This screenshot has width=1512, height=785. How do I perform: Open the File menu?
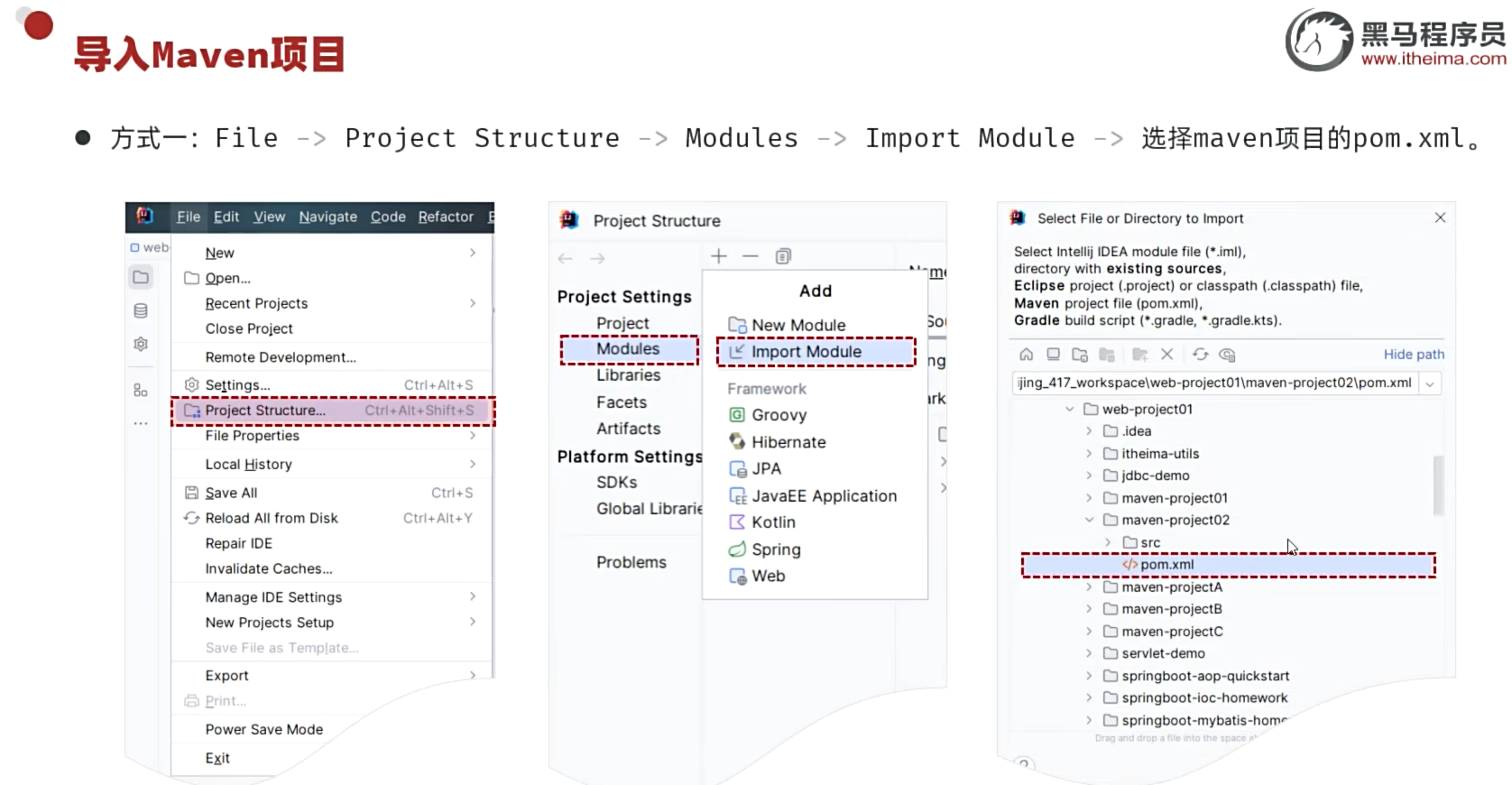tap(189, 217)
